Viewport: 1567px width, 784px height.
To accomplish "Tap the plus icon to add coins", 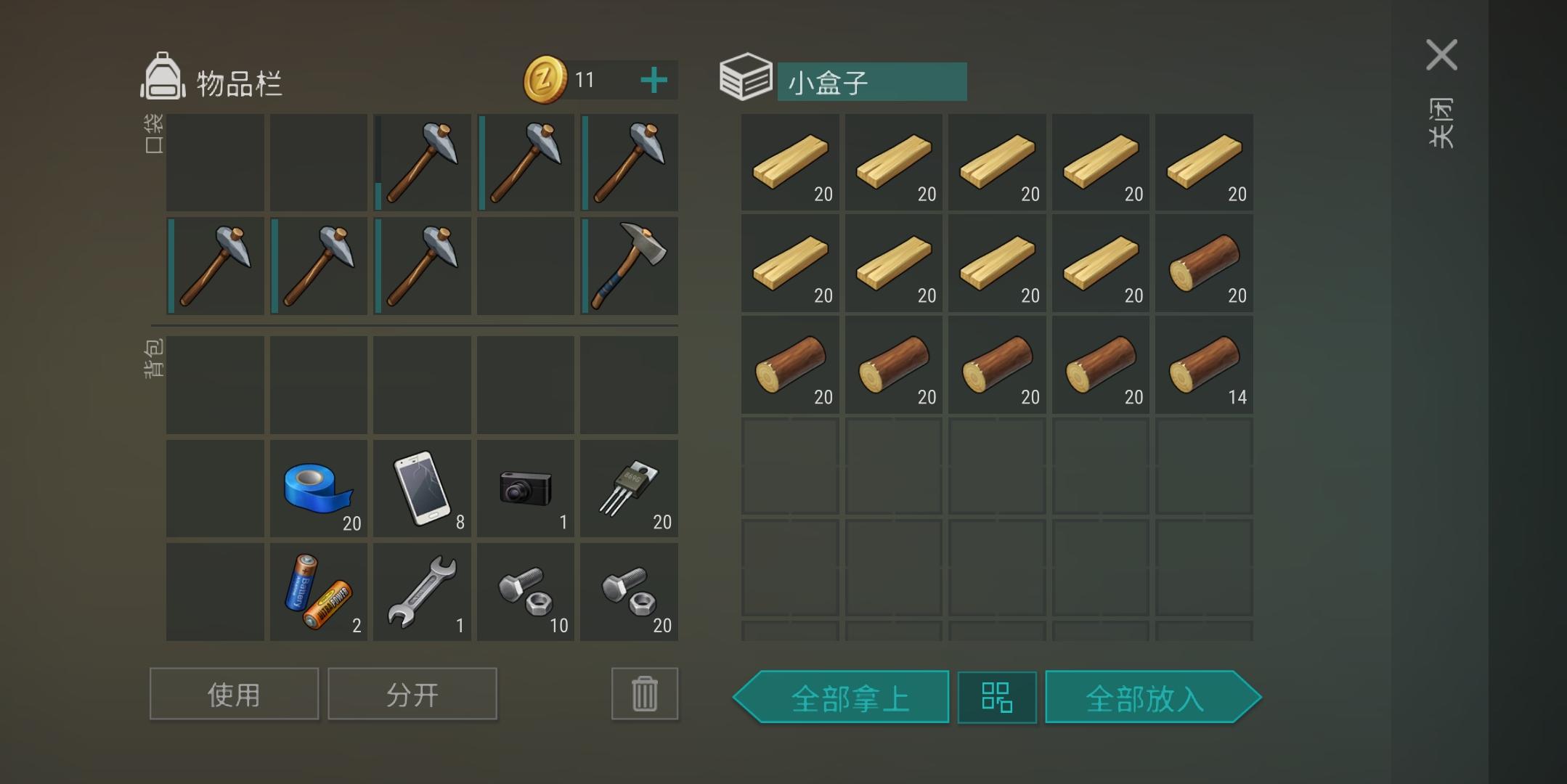I will 654,80.
